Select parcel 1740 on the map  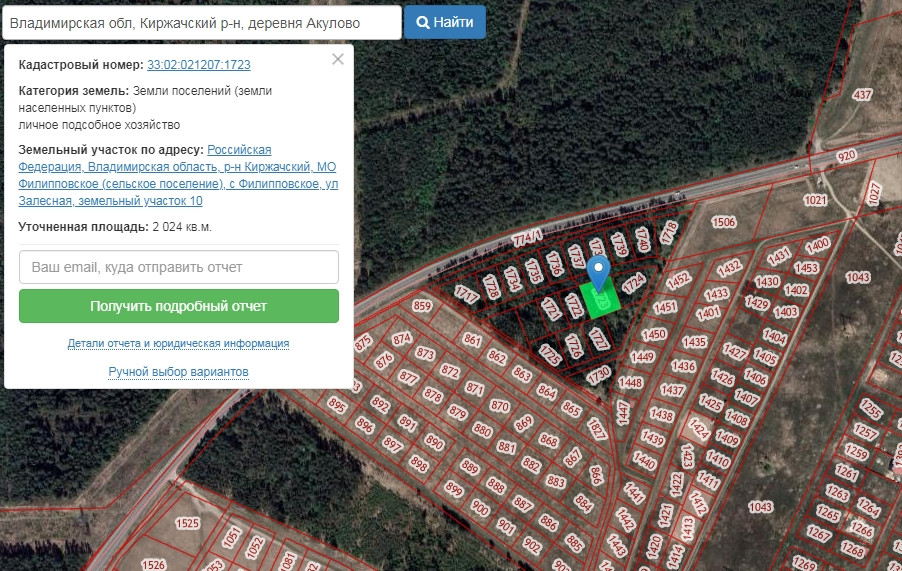point(643,239)
